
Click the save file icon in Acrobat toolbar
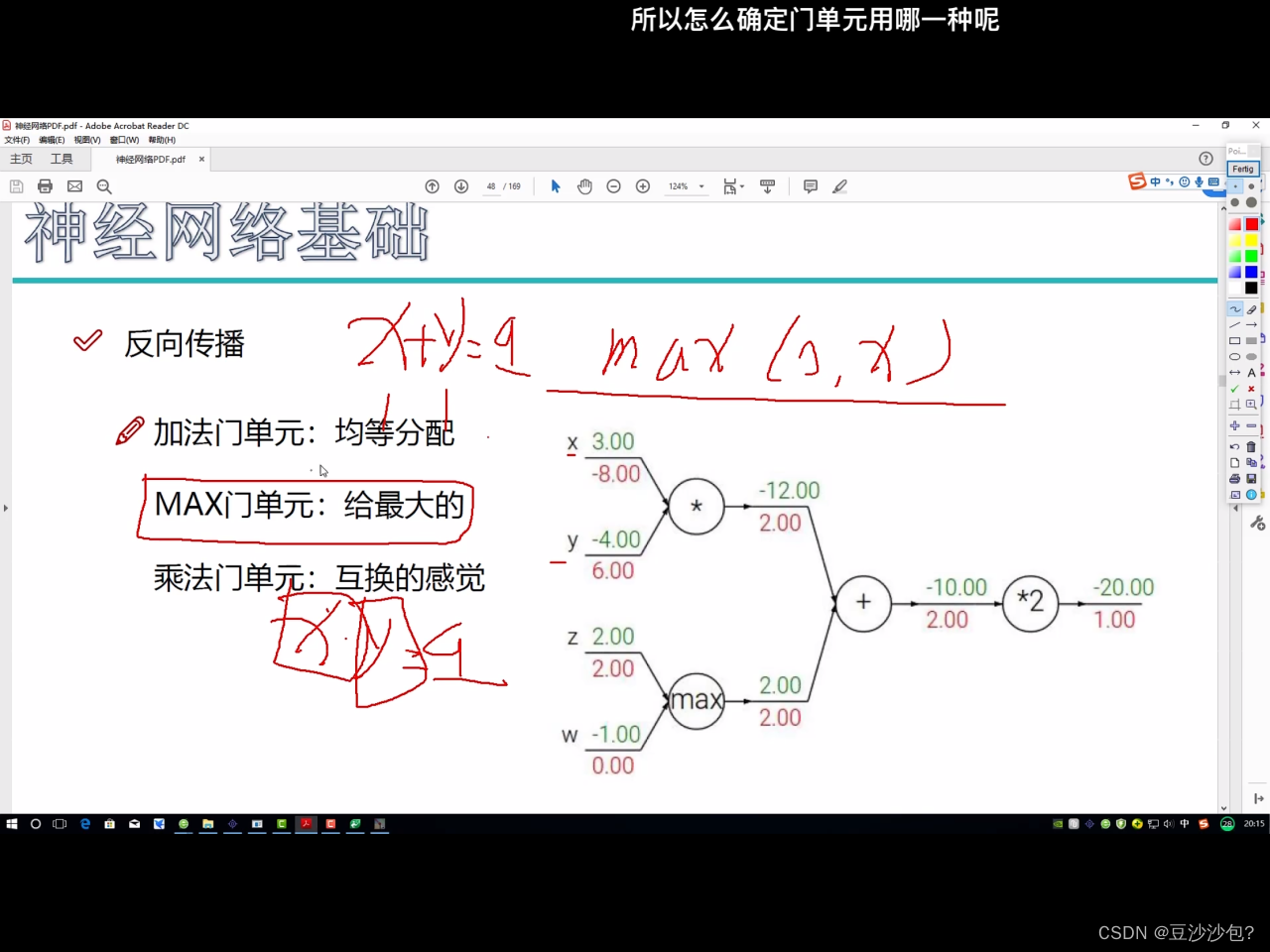(x=16, y=186)
